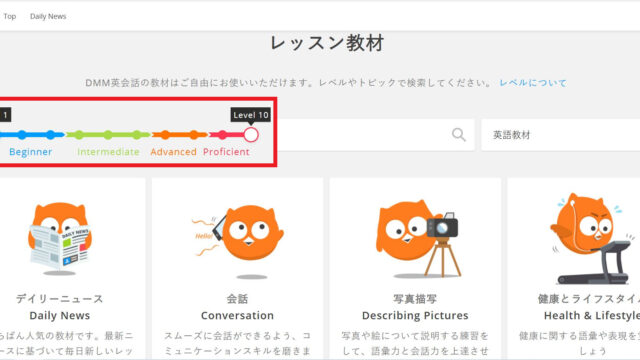Click the 写真描写 heading

415,299
